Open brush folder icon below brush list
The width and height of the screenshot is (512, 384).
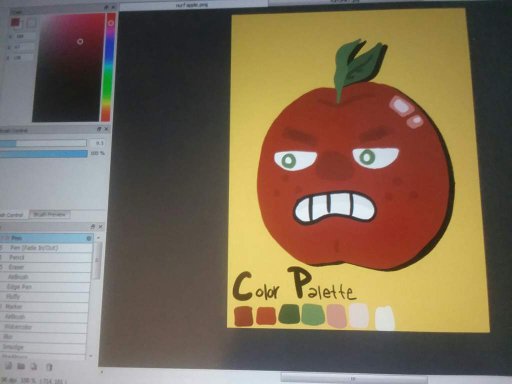21,366
